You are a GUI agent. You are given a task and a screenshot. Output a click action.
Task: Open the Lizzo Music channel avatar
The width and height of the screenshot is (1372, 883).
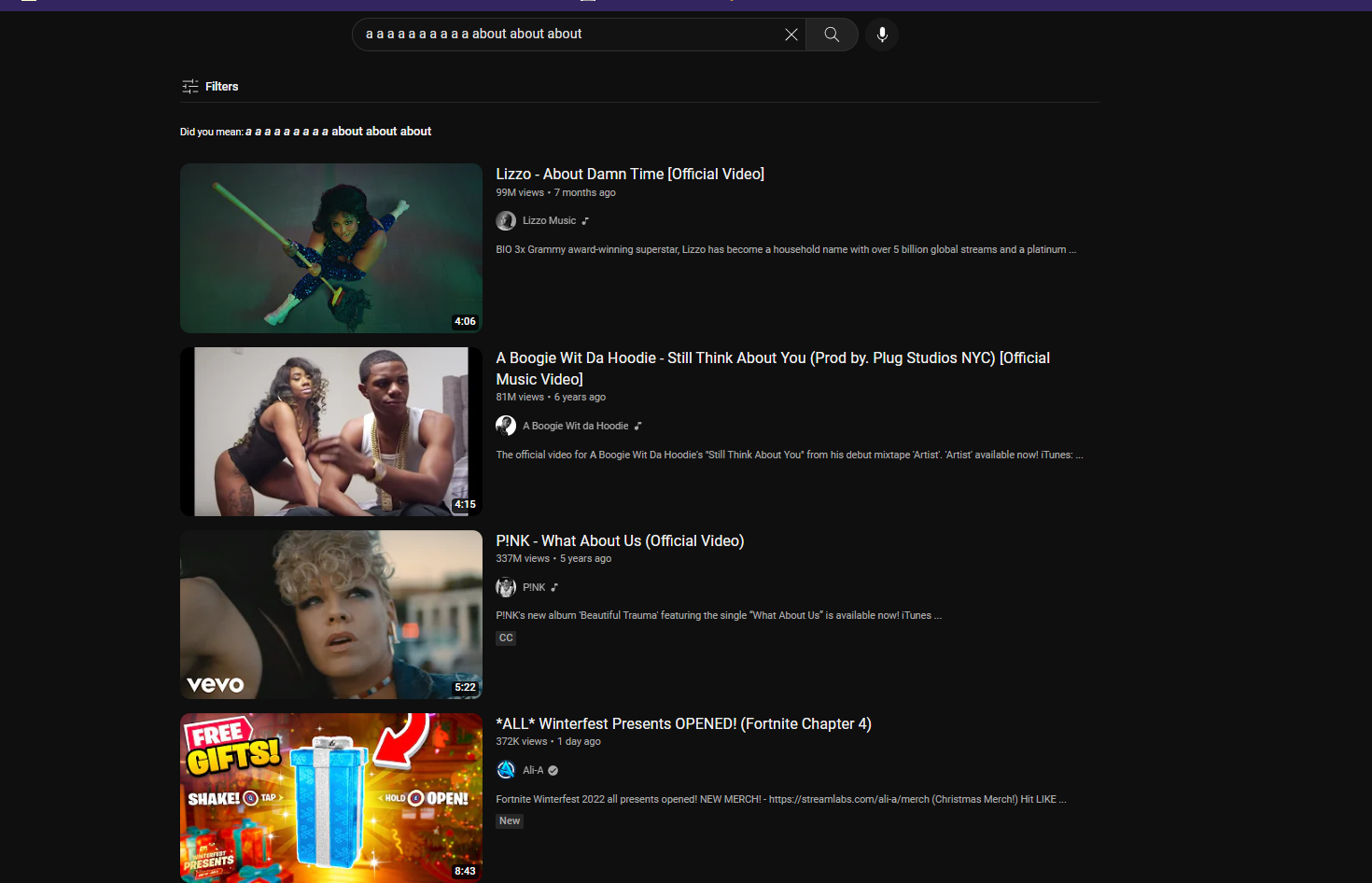(x=506, y=220)
